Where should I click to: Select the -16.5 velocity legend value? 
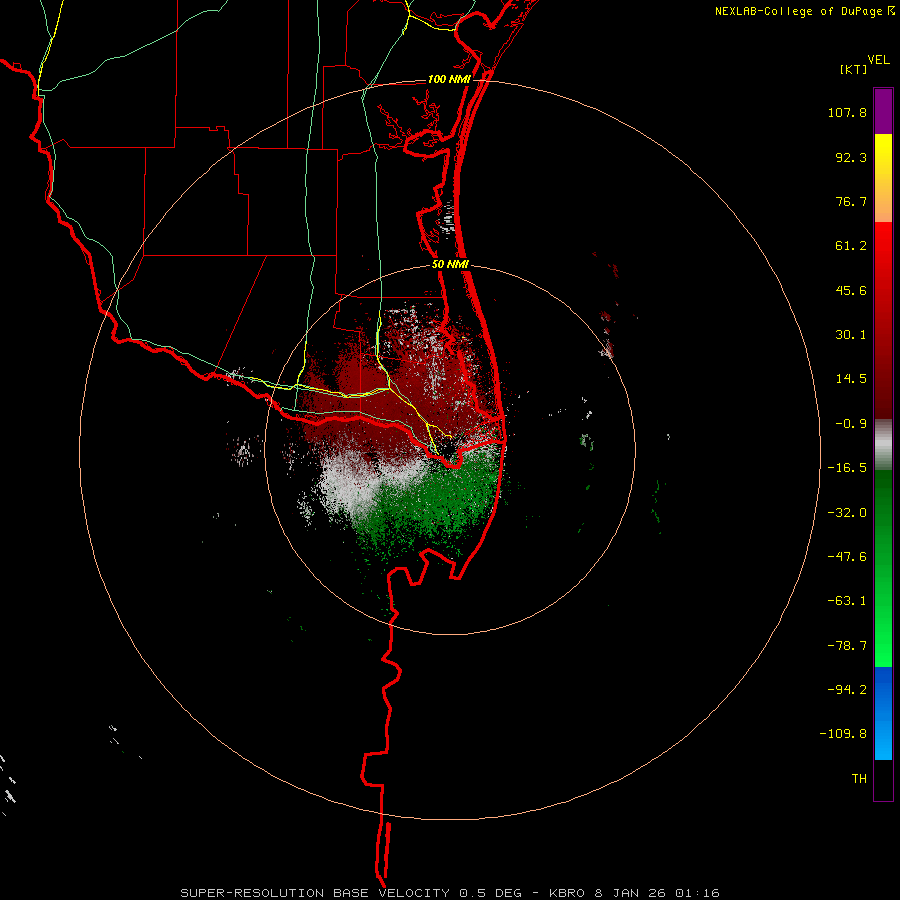(847, 468)
